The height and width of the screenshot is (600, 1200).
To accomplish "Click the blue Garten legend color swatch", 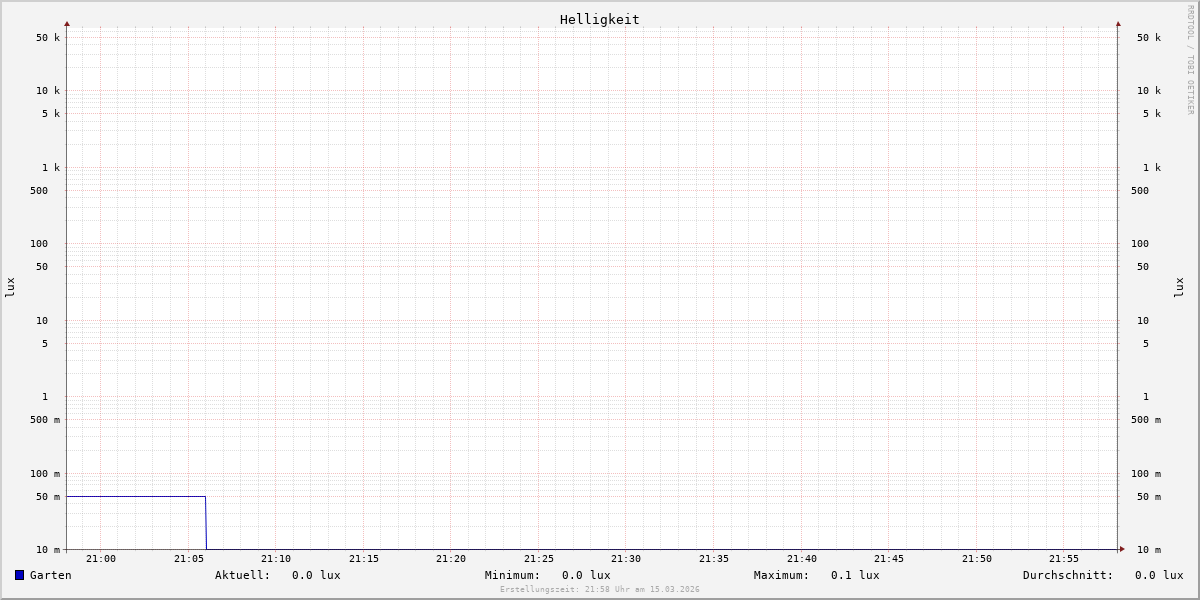I will [19, 575].
